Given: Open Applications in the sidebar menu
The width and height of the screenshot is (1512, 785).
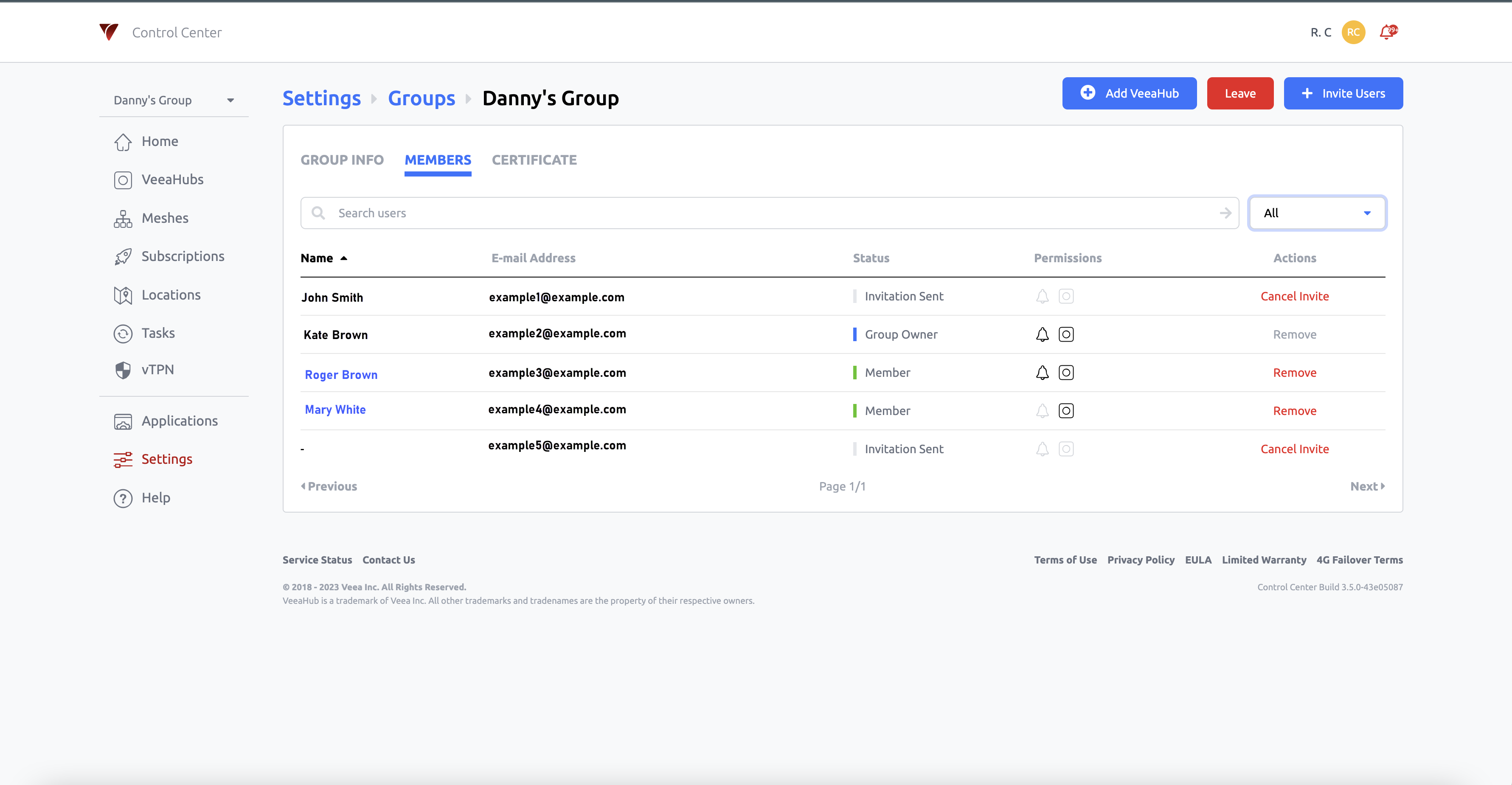Looking at the screenshot, I should 180,421.
